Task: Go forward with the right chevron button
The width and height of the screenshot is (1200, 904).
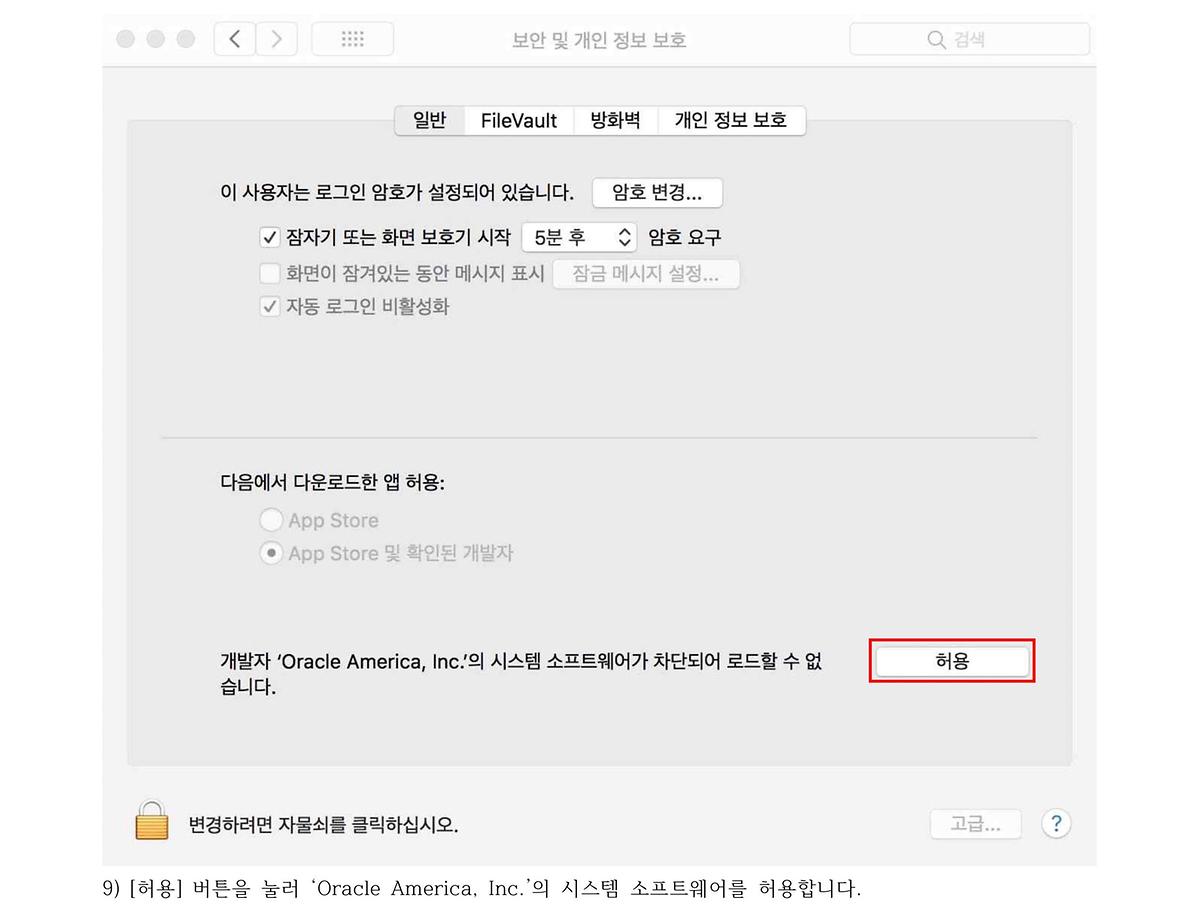Action: tap(277, 39)
